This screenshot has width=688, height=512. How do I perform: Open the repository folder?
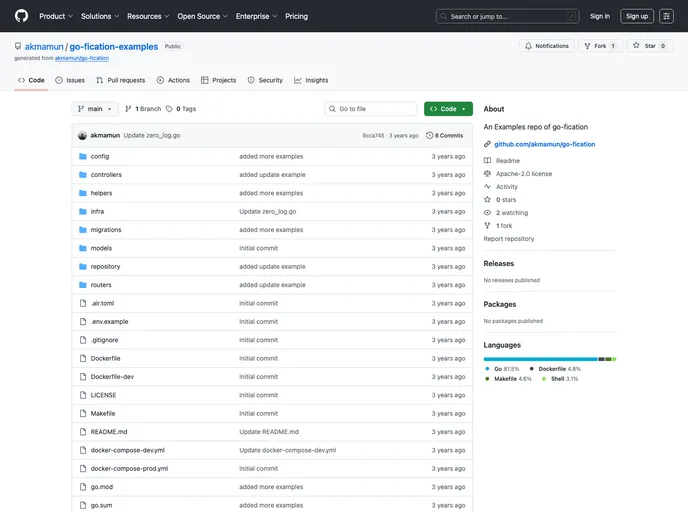[x=105, y=267]
